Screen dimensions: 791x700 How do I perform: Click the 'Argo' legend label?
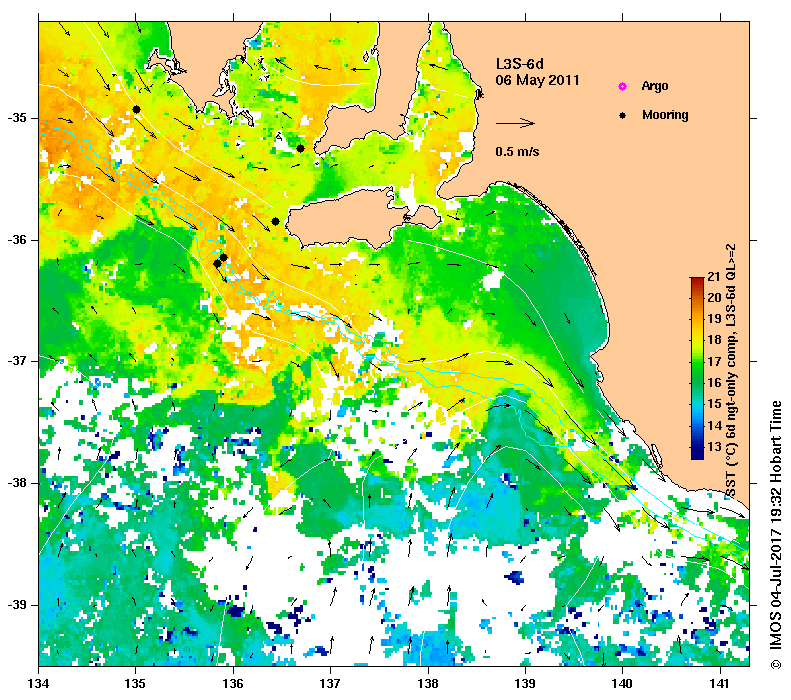(x=655, y=86)
